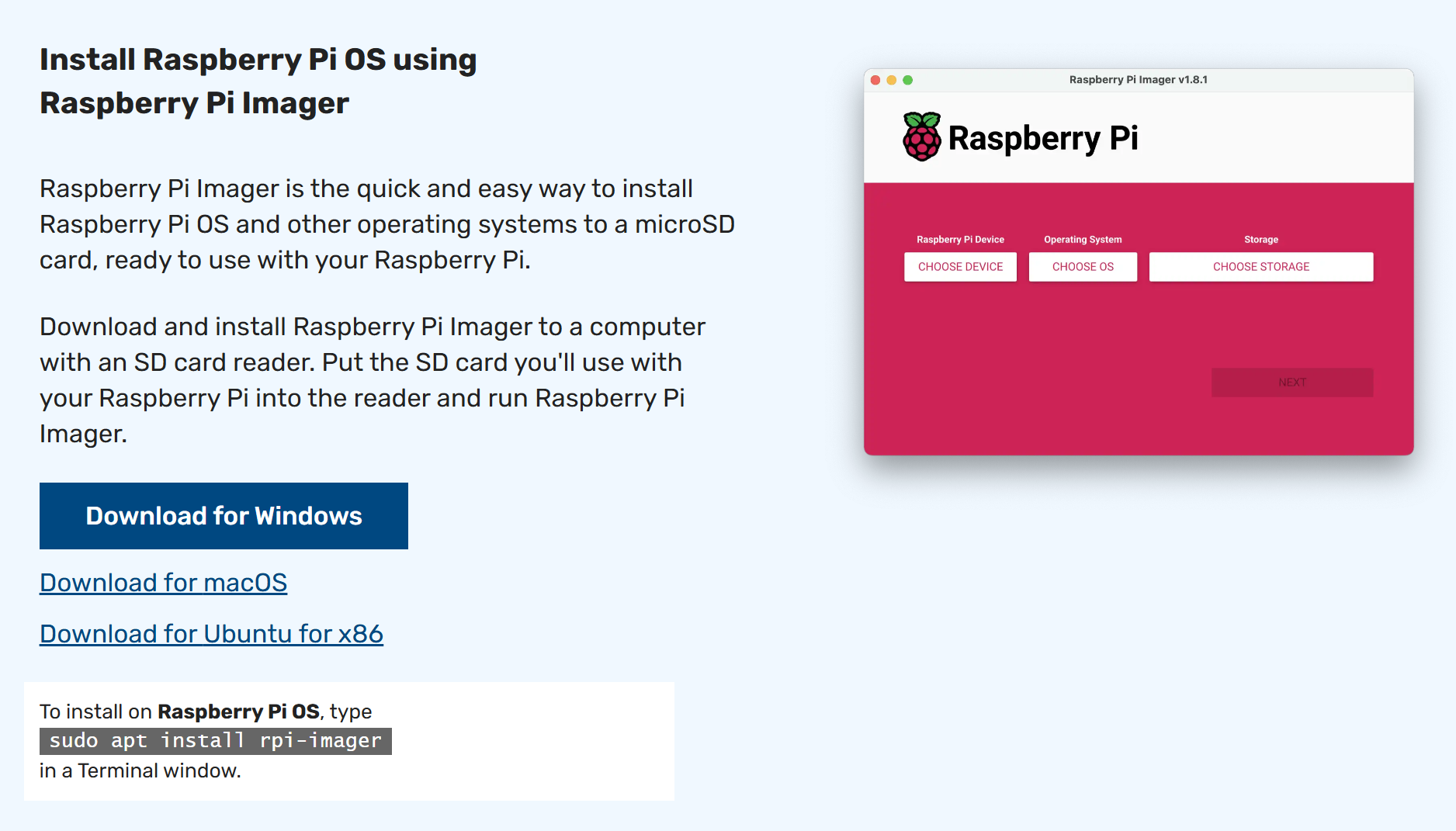Click the red close dot of Imager window
Viewport: 1456px width, 831px height.
point(875,80)
